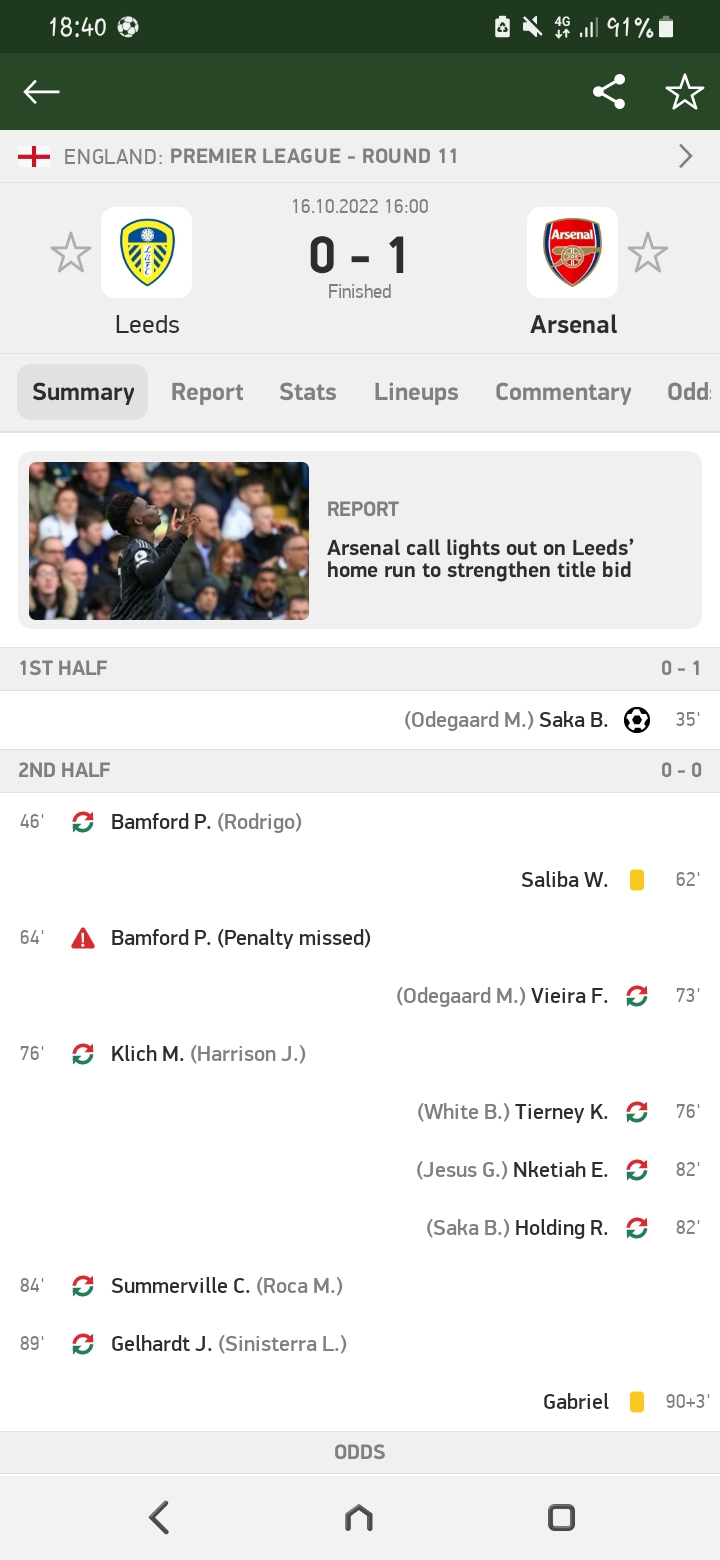Open recent apps with square button
The height and width of the screenshot is (1560, 720).
pyautogui.click(x=561, y=1518)
